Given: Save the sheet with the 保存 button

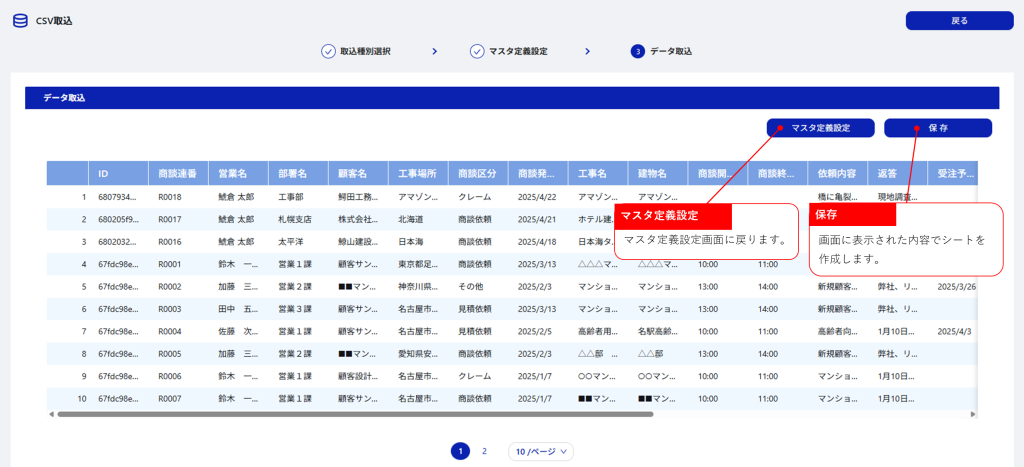Looking at the screenshot, I should (938, 128).
